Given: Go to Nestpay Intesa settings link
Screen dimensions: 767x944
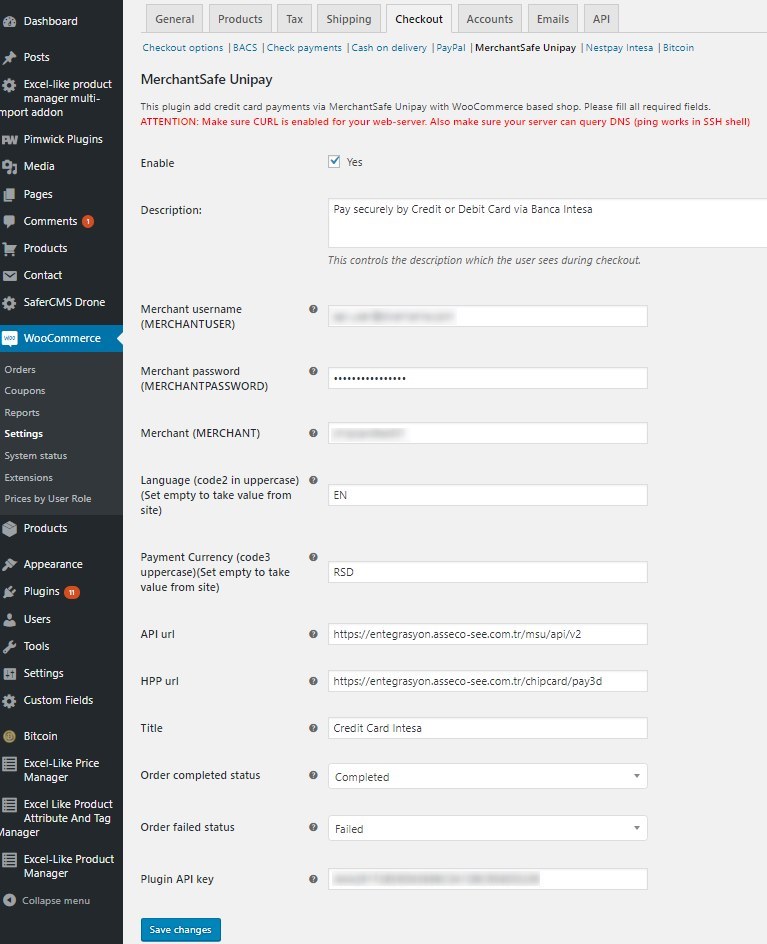Looking at the screenshot, I should 619,47.
